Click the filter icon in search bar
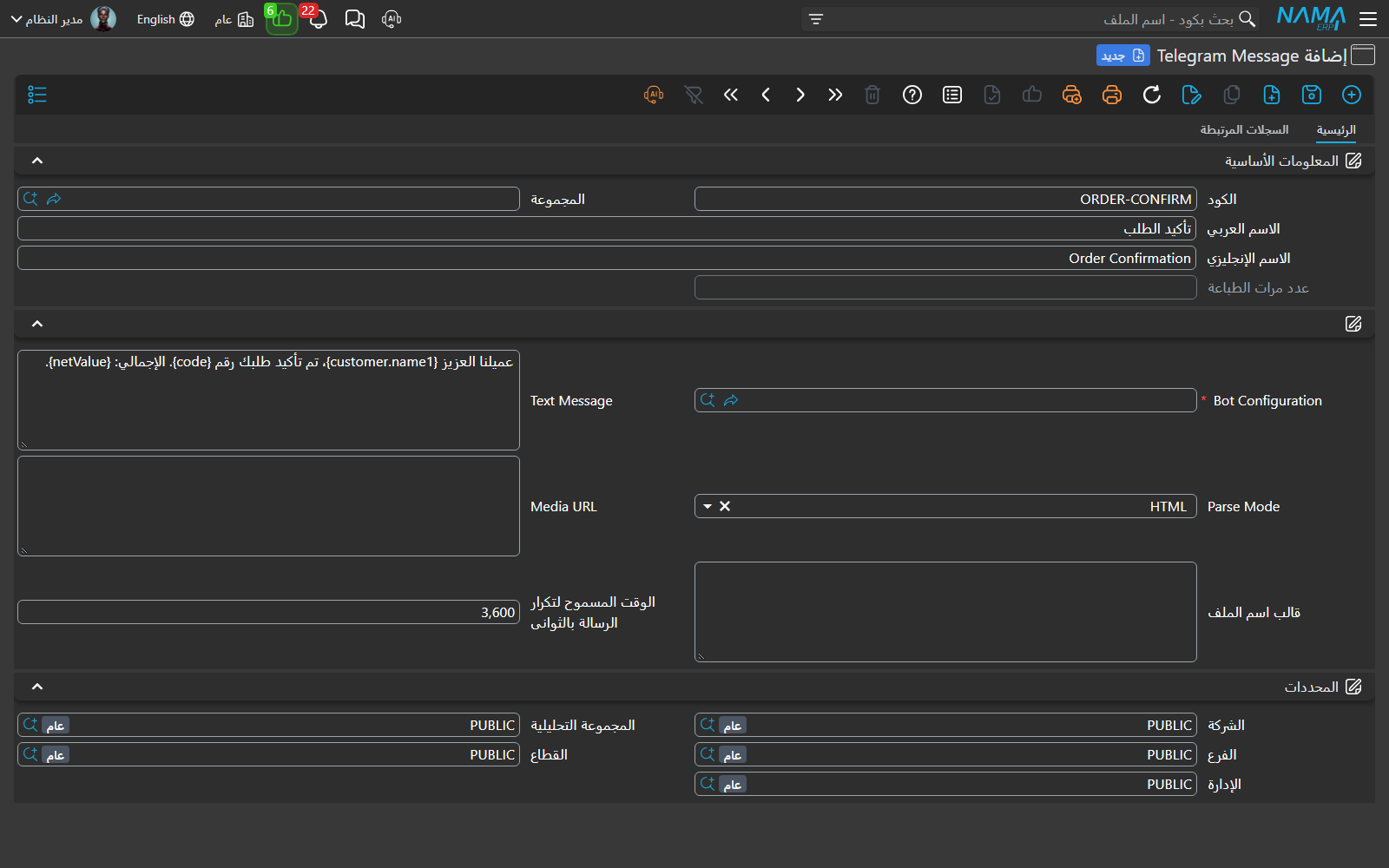The height and width of the screenshot is (868, 1389). tap(816, 19)
